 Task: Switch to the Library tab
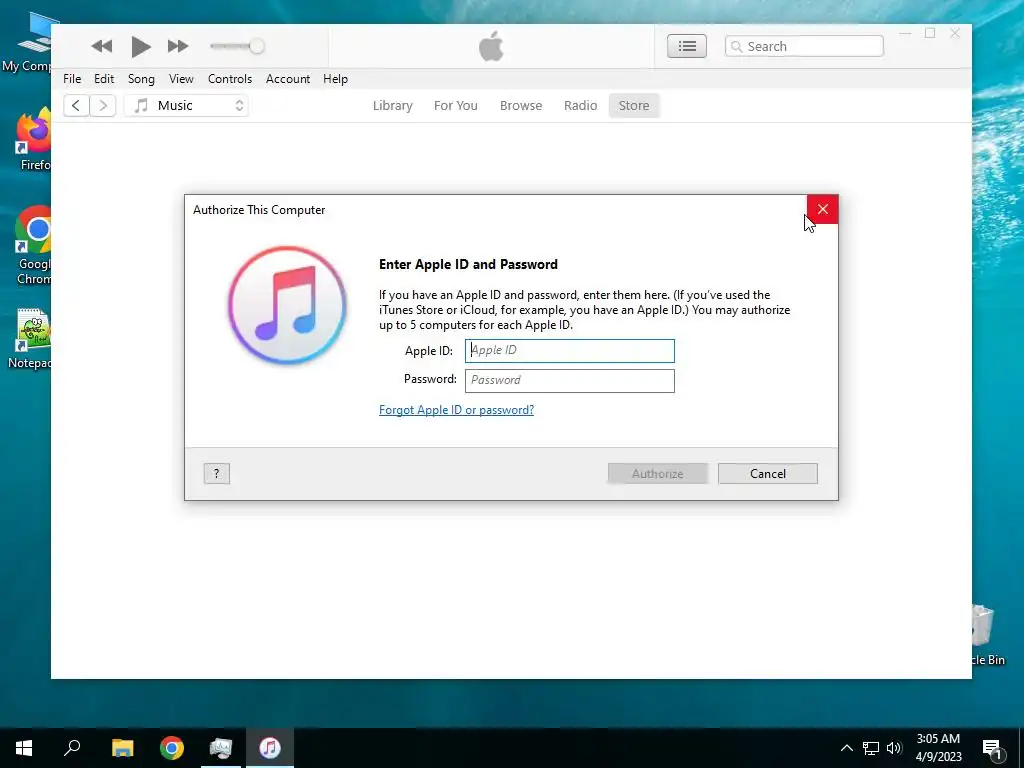[392, 105]
